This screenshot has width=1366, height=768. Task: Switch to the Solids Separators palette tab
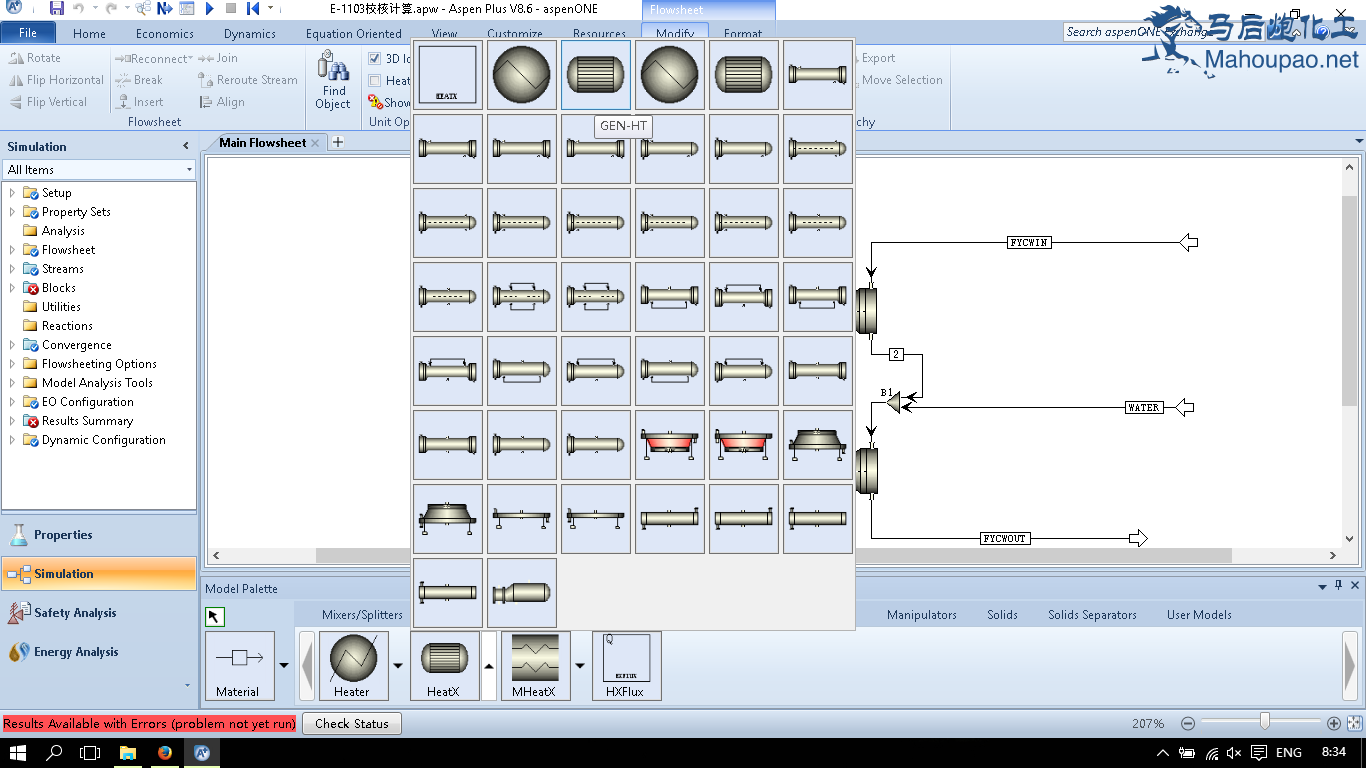(1092, 615)
